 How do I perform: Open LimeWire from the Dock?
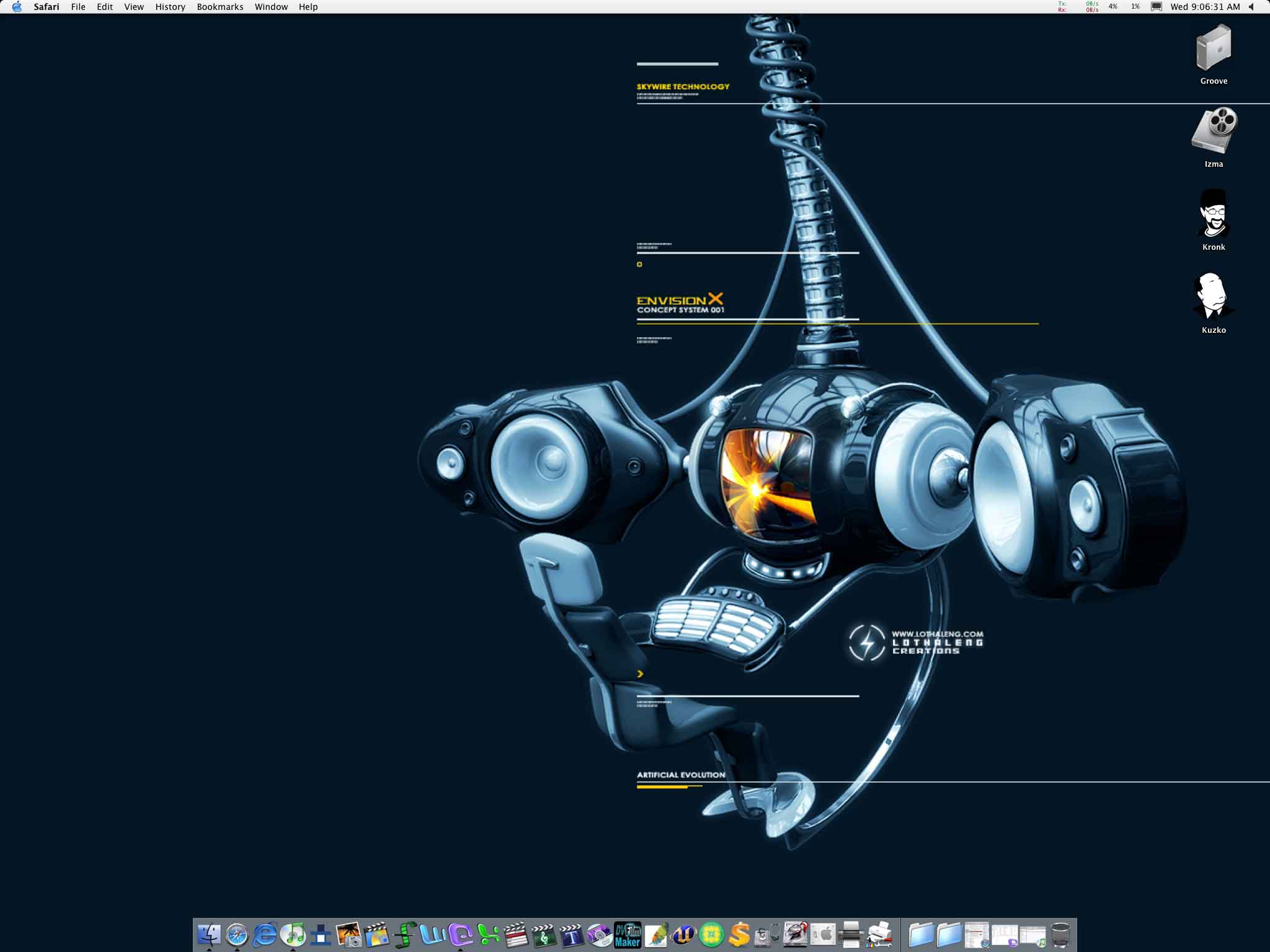pos(711,935)
